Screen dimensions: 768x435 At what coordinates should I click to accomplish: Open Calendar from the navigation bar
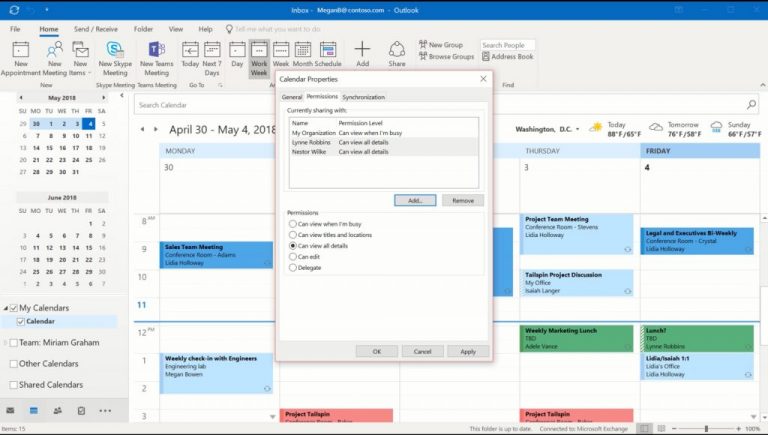[34, 411]
